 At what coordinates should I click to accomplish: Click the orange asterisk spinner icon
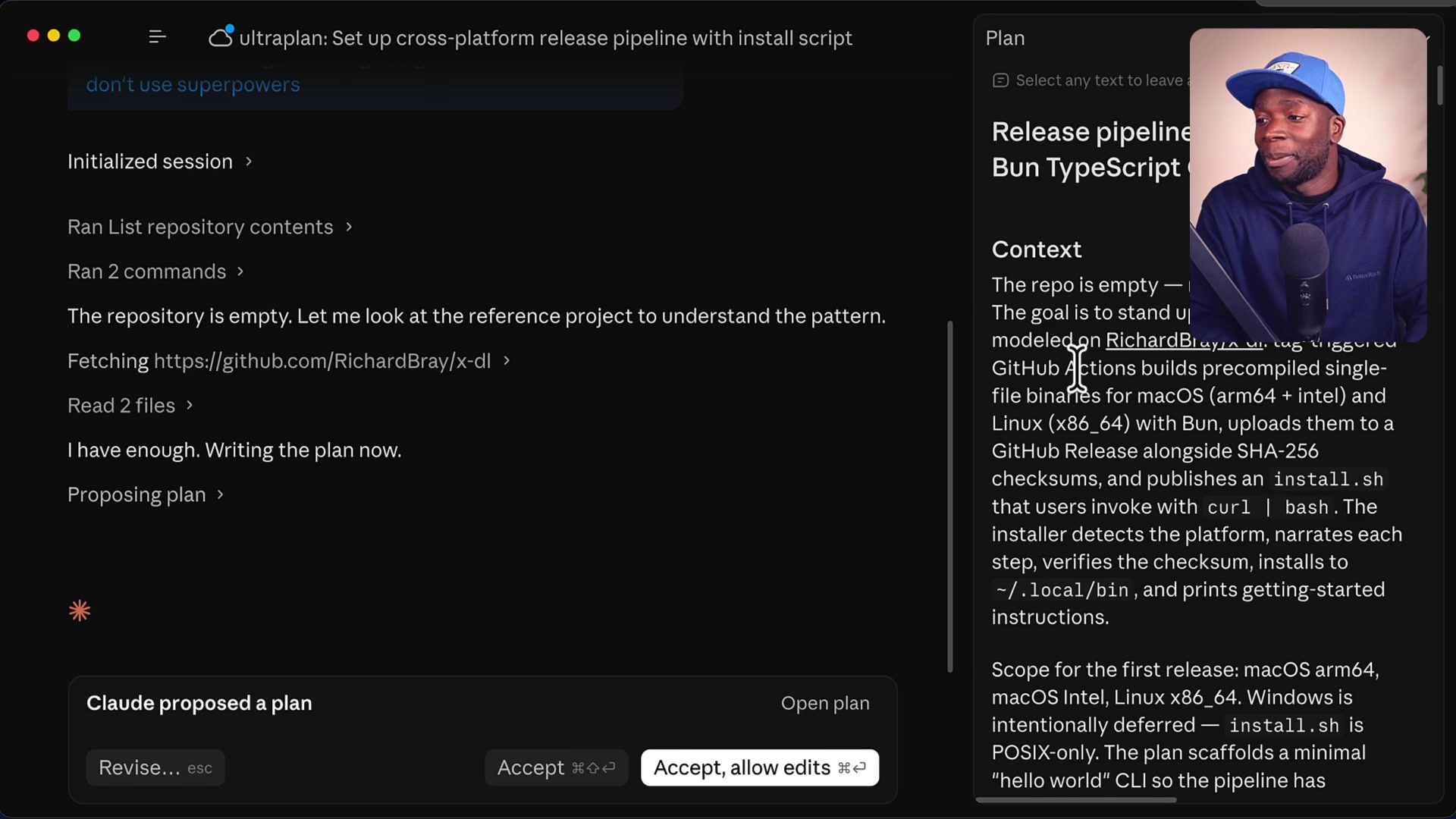pyautogui.click(x=79, y=610)
